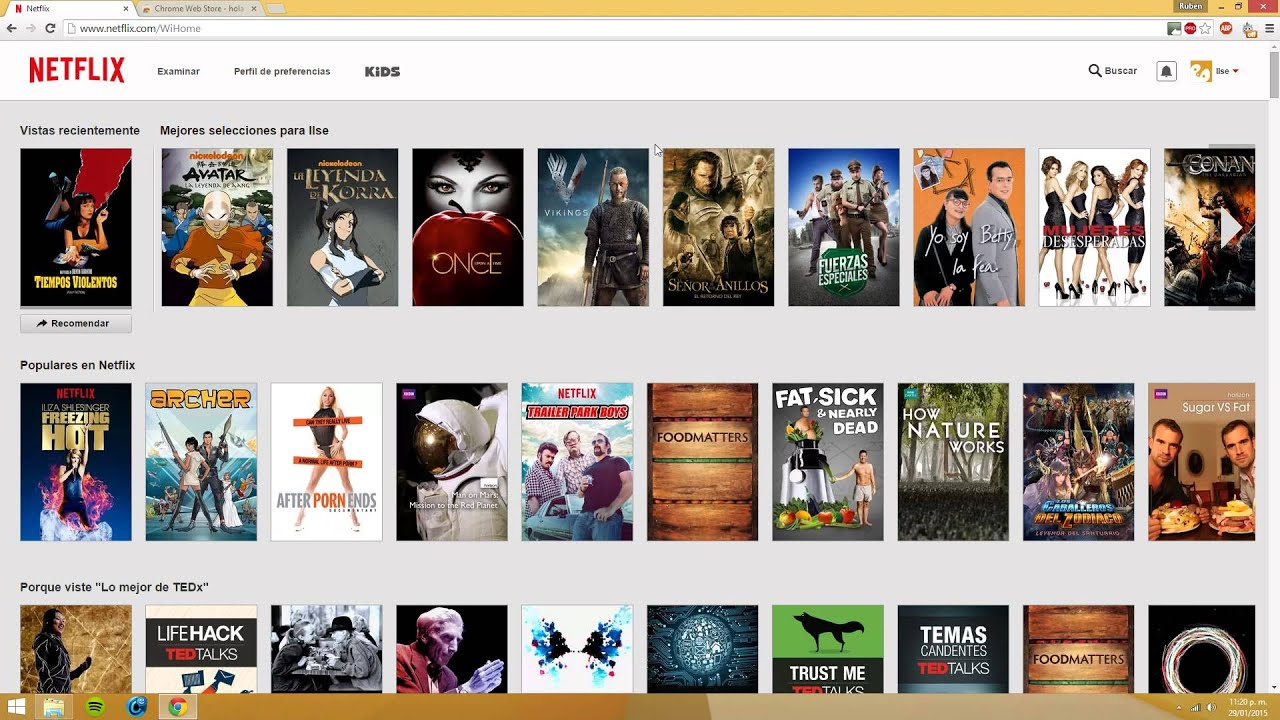Image resolution: width=1280 pixels, height=720 pixels.
Task: Click the green screen-share address bar icon
Action: click(x=1174, y=28)
